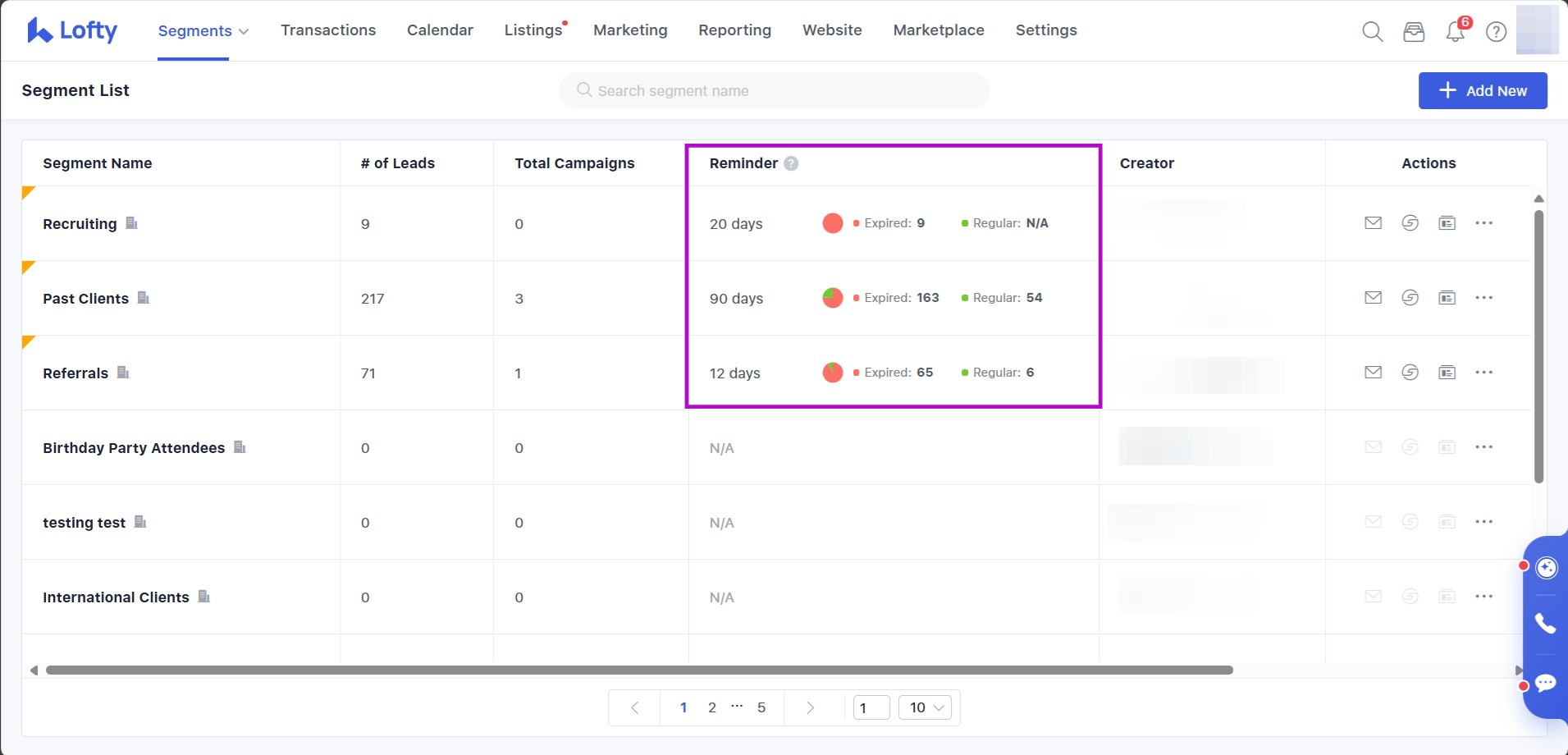Open the help question mark icon

click(1496, 32)
